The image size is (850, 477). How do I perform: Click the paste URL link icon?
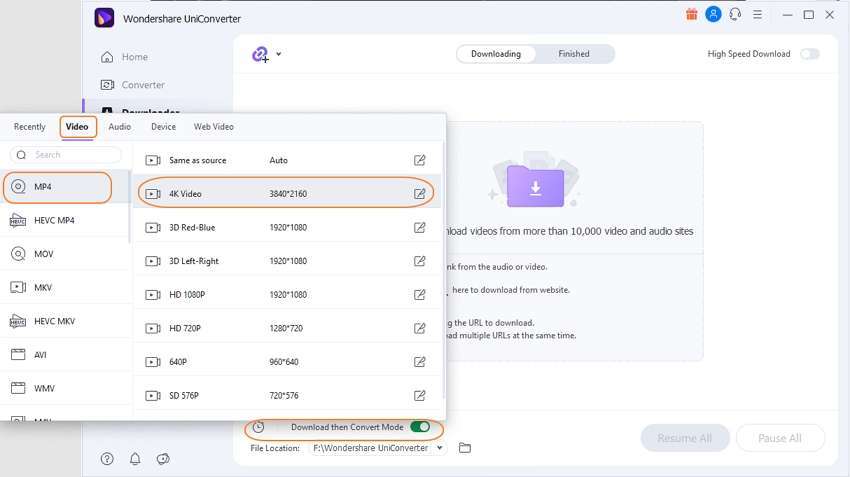click(x=260, y=54)
